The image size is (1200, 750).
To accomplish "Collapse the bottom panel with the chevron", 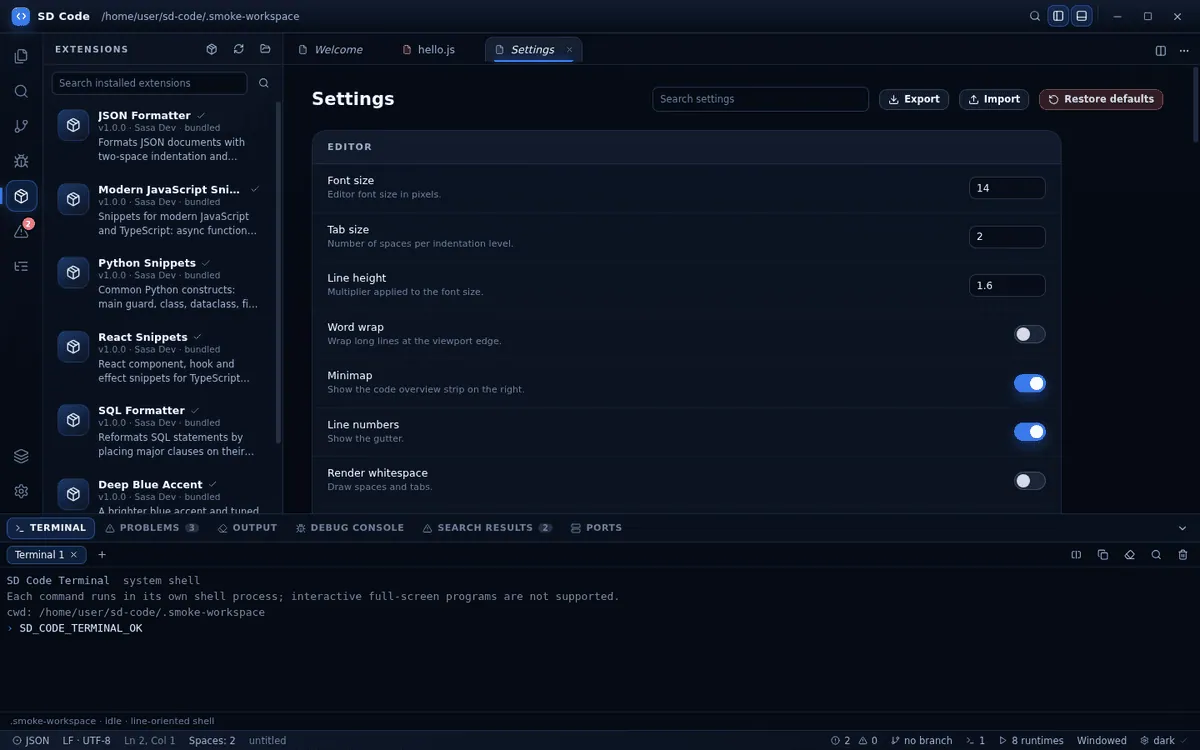I will 1182,528.
